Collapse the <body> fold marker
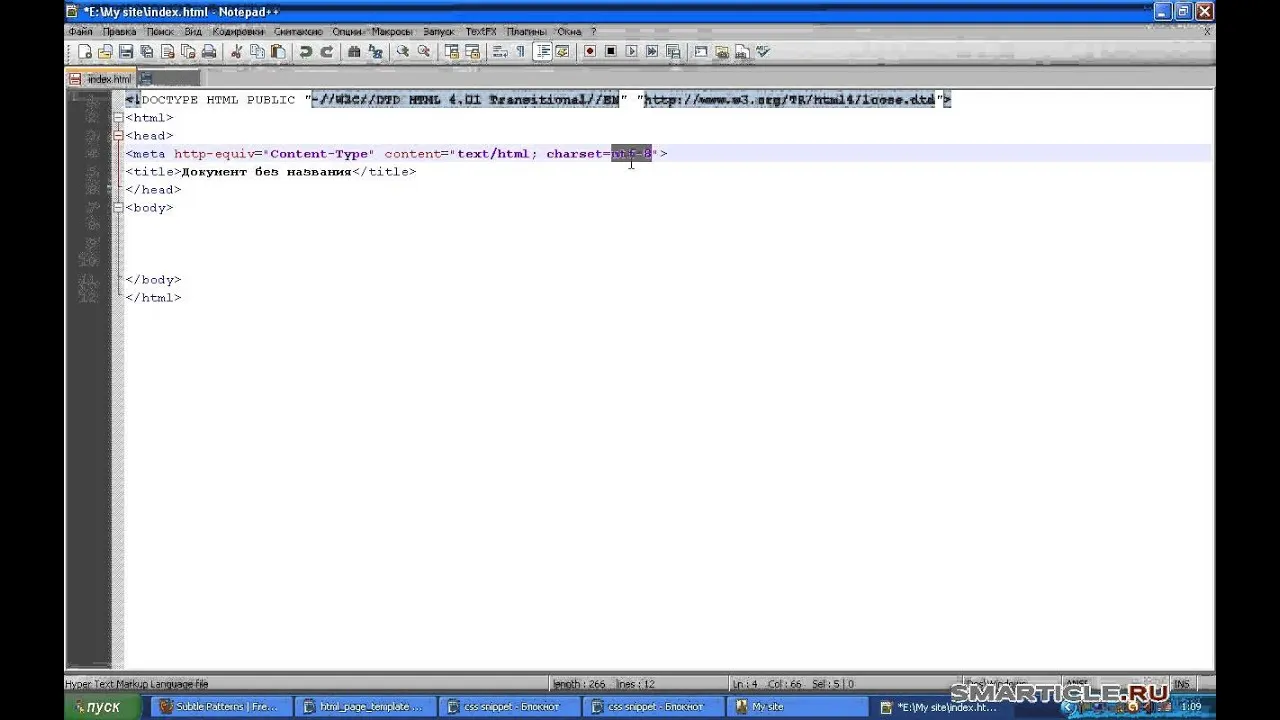The height and width of the screenshot is (720, 1280). 118,208
